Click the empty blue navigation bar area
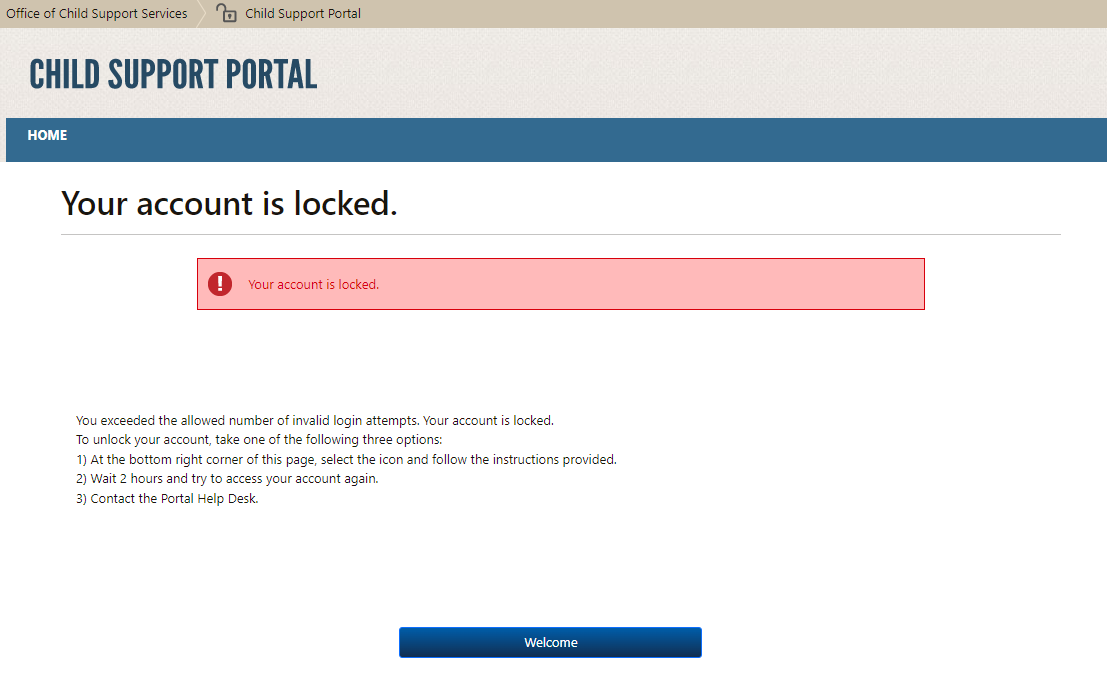Viewport: 1107px width, 682px height. [x=600, y=140]
